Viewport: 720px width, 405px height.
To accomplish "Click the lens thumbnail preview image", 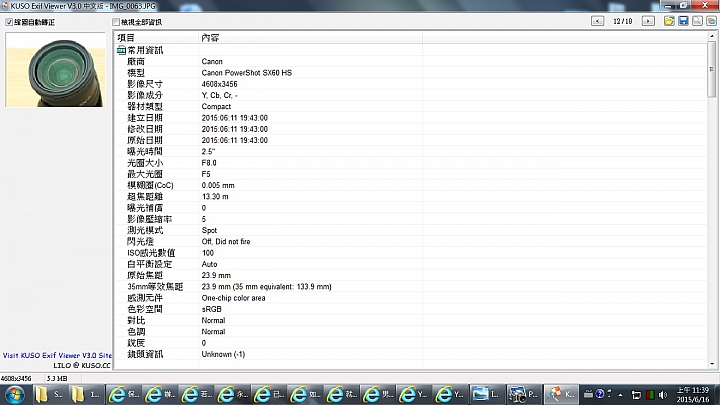I will pyautogui.click(x=55, y=70).
